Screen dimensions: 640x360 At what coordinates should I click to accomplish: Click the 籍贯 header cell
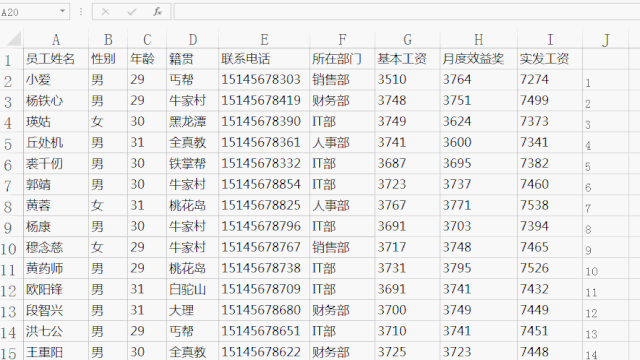pyautogui.click(x=193, y=59)
